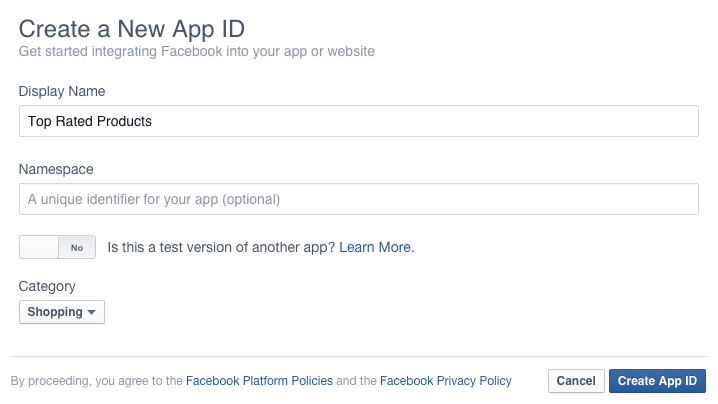The image size is (718, 404).
Task: Click the Display Name label
Action: (62, 92)
